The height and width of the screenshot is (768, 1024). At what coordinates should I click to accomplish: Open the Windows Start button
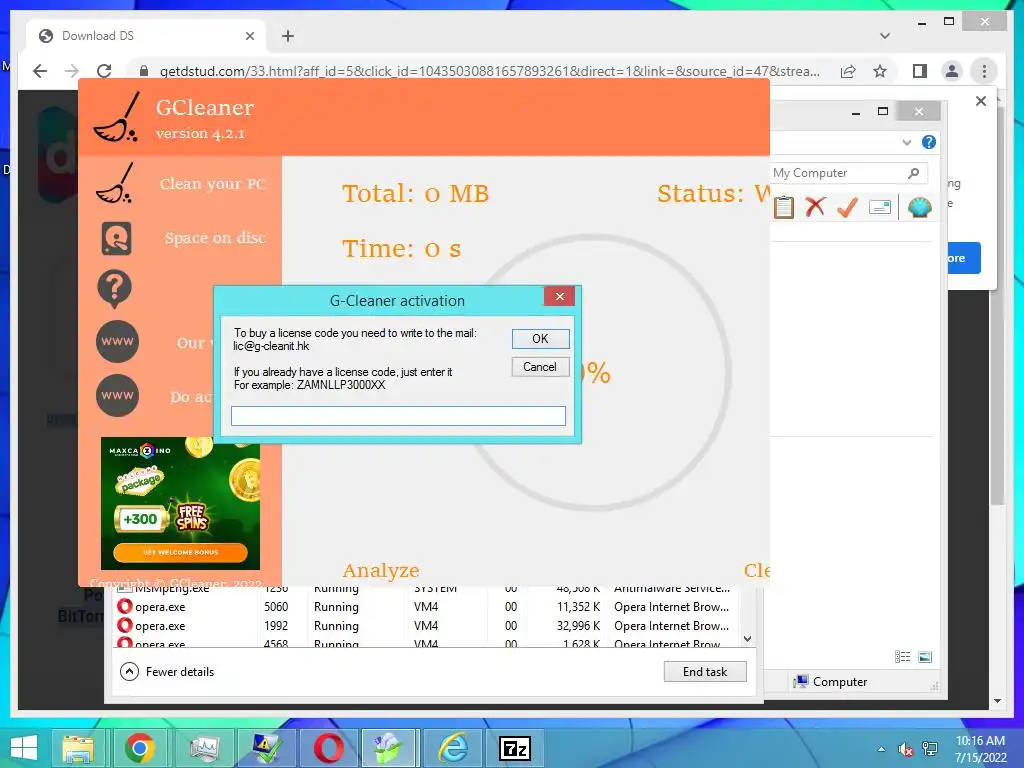[24, 748]
